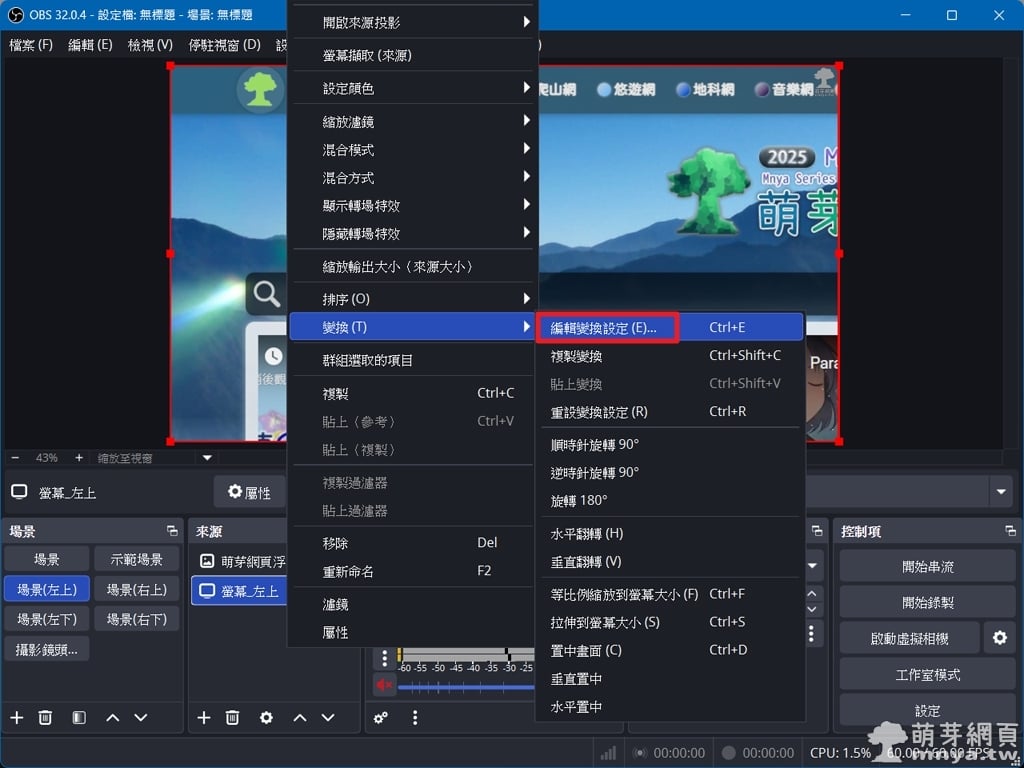Viewport: 1024px width, 768px height.
Task: Add a new scene with the plus icon
Action: [x=16, y=717]
